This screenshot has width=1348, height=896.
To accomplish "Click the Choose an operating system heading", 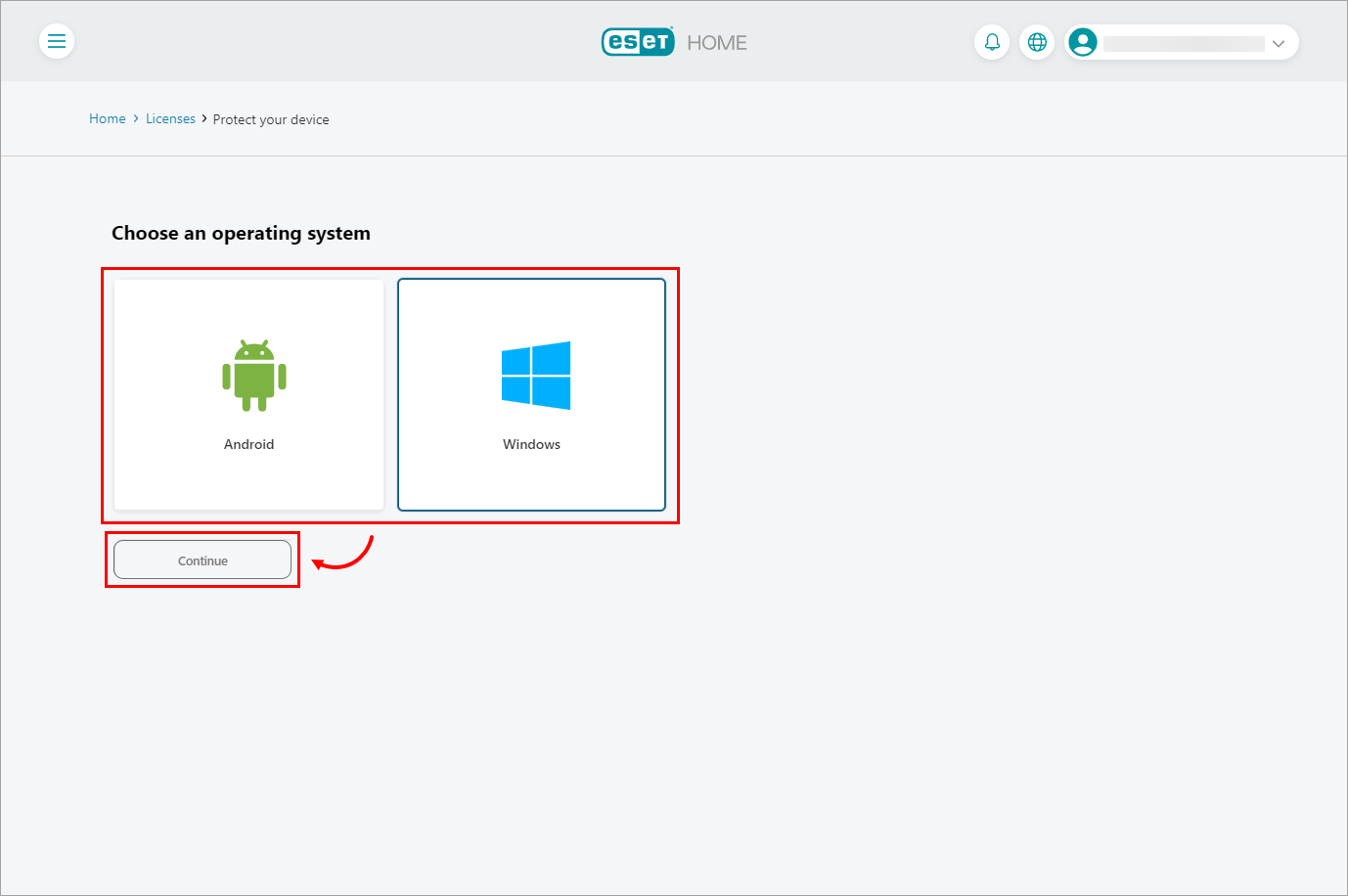I will 241,233.
